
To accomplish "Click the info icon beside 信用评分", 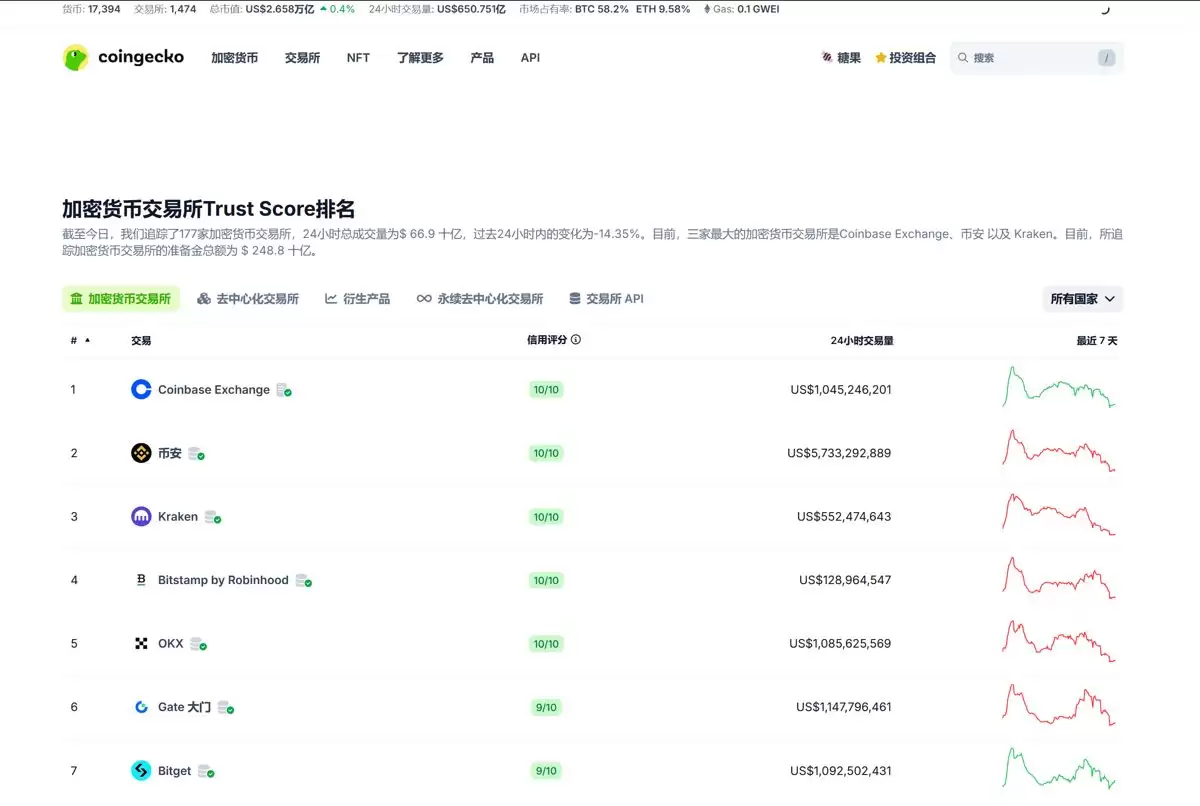I will (x=576, y=339).
